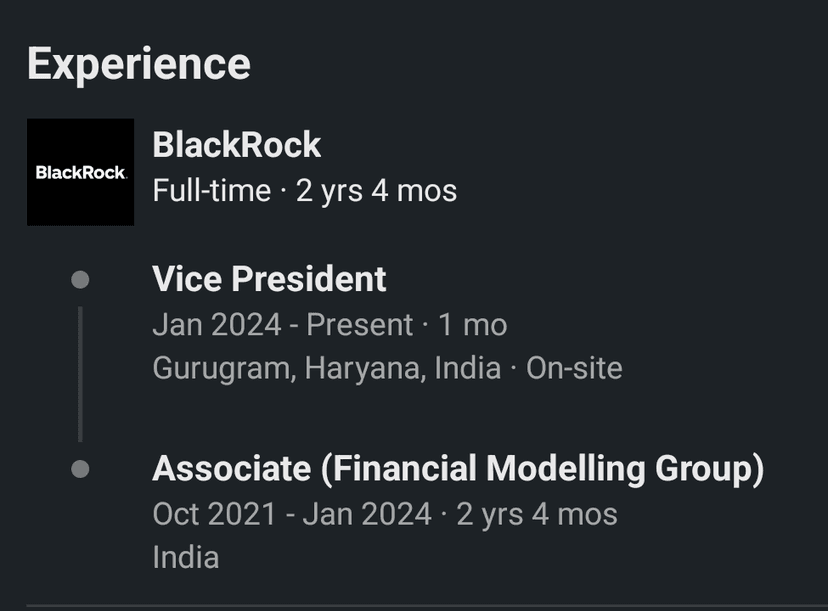Click the "On-site" workplace type label
828x611 pixels.
(x=574, y=368)
